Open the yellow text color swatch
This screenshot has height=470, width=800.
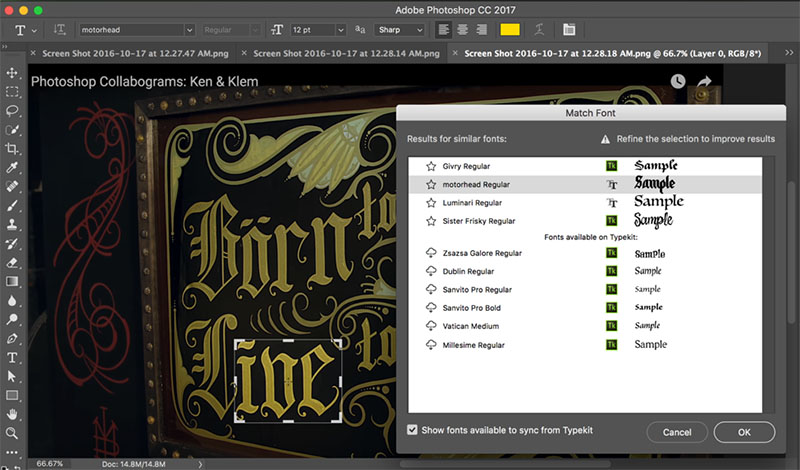(x=510, y=30)
